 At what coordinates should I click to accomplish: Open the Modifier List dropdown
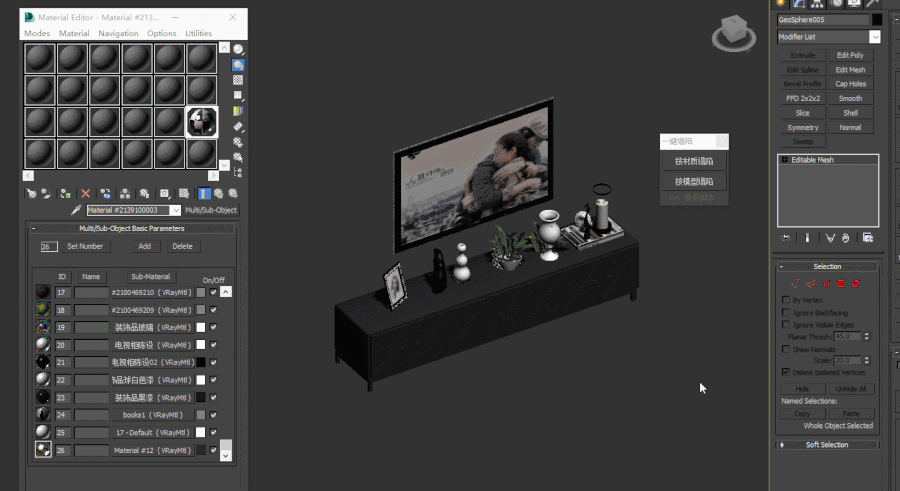coord(874,37)
